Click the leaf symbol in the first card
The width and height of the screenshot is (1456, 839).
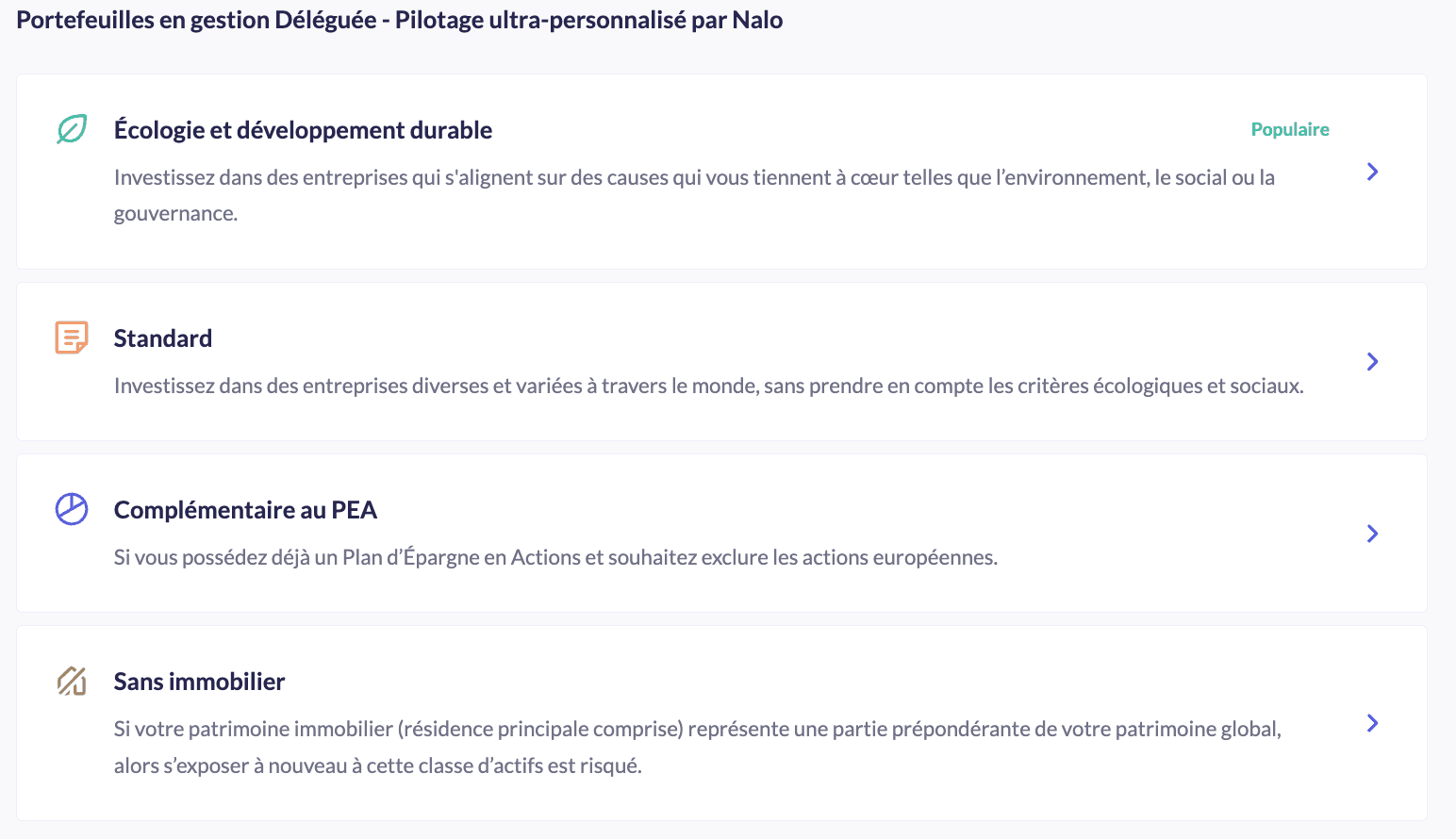click(71, 129)
